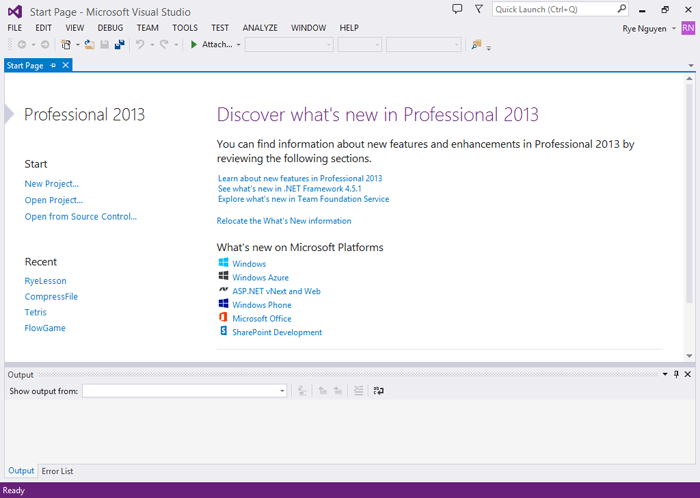700x498 pixels.
Task: Switch to the Error List tab
Action: point(57,471)
